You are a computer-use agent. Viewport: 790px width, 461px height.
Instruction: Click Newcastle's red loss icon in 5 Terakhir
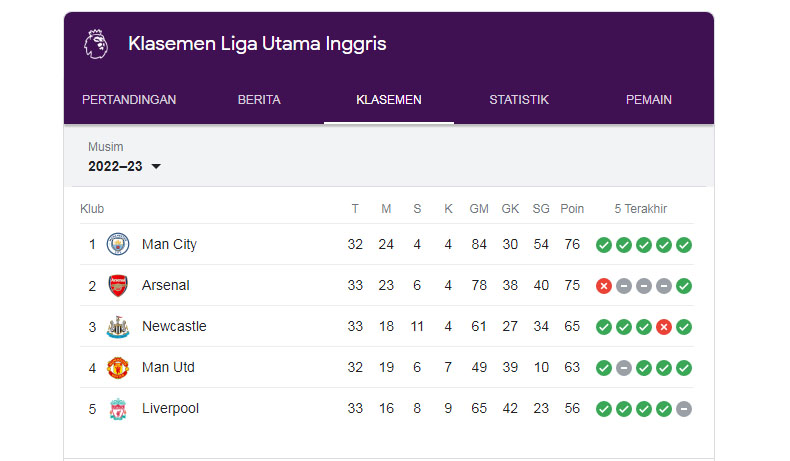pyautogui.click(x=664, y=327)
